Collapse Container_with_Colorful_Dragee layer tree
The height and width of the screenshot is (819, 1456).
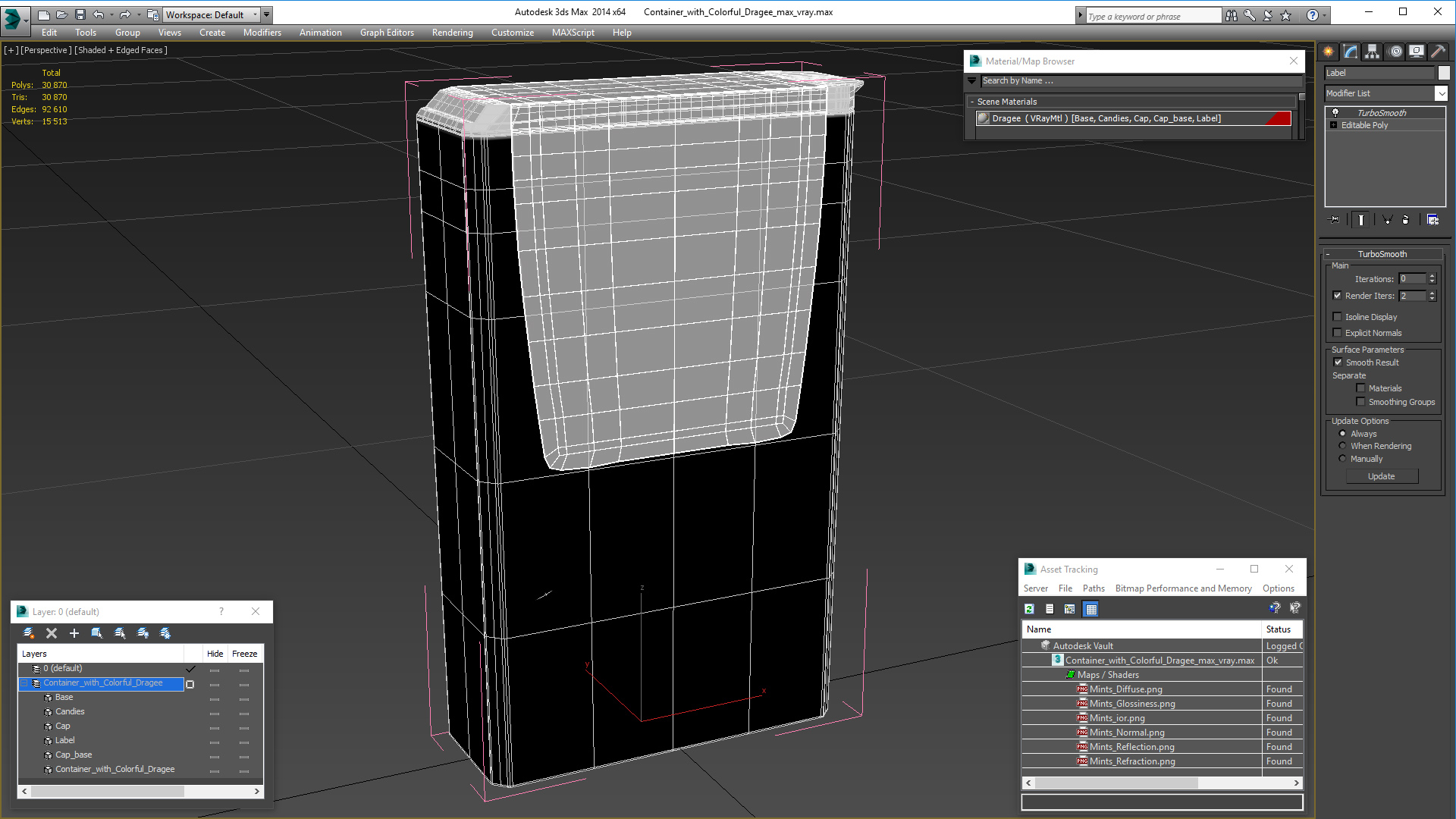click(24, 683)
